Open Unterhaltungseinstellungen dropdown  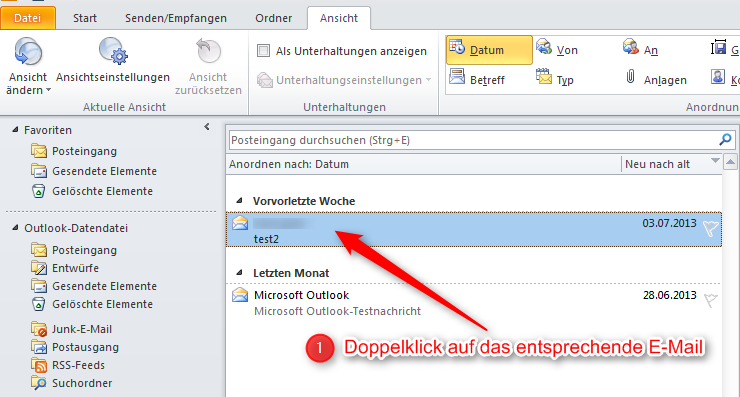344,80
